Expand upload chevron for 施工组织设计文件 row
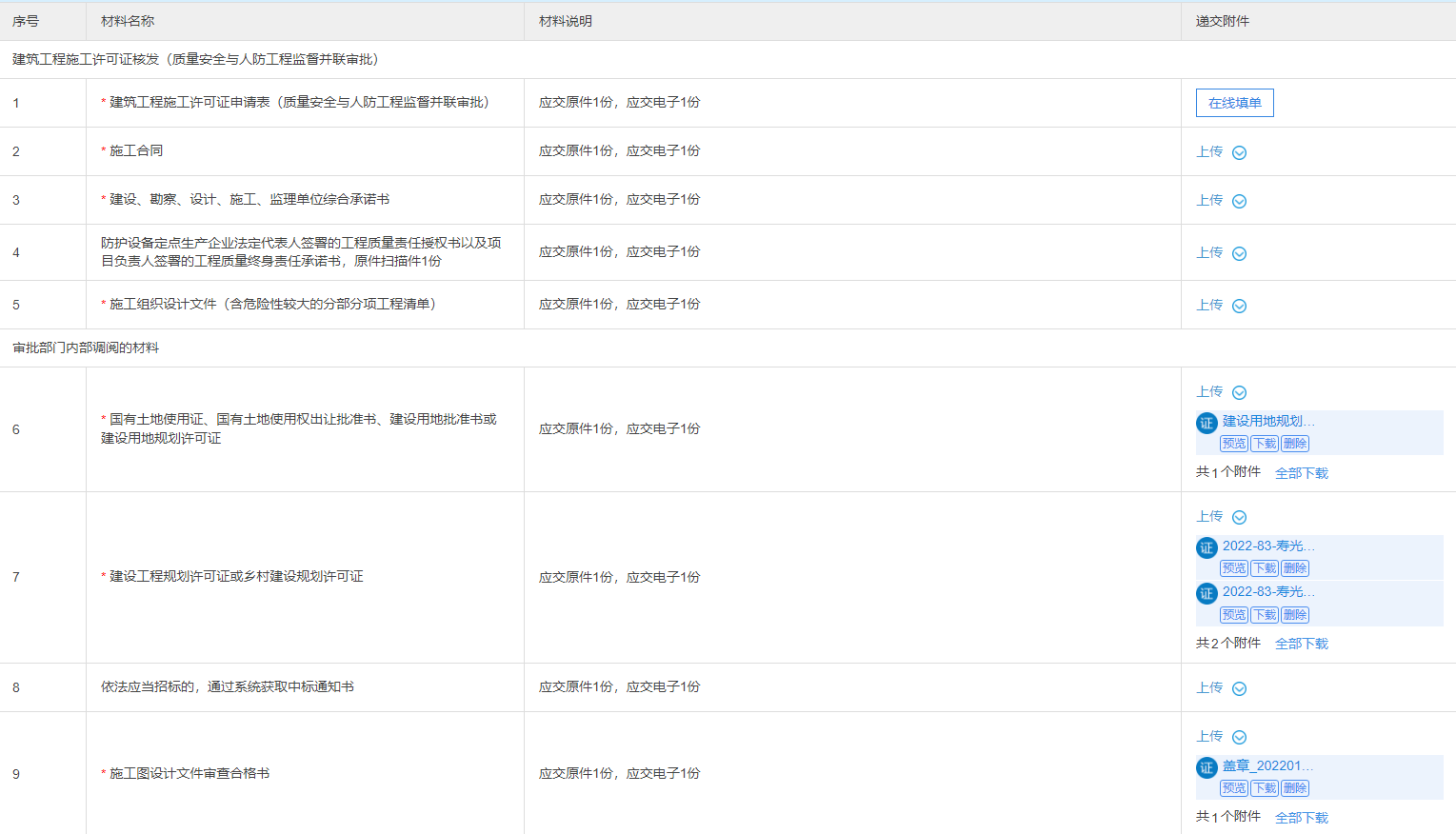Viewport: 1456px width, 834px height. pyautogui.click(x=1239, y=307)
